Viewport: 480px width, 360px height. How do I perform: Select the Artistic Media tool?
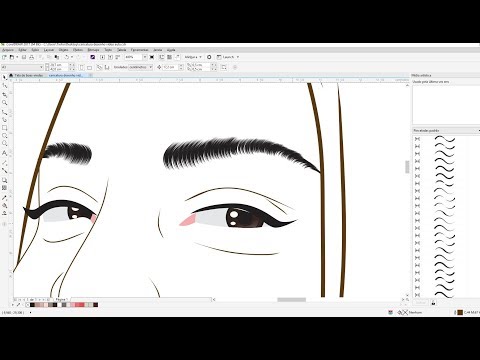(5, 120)
